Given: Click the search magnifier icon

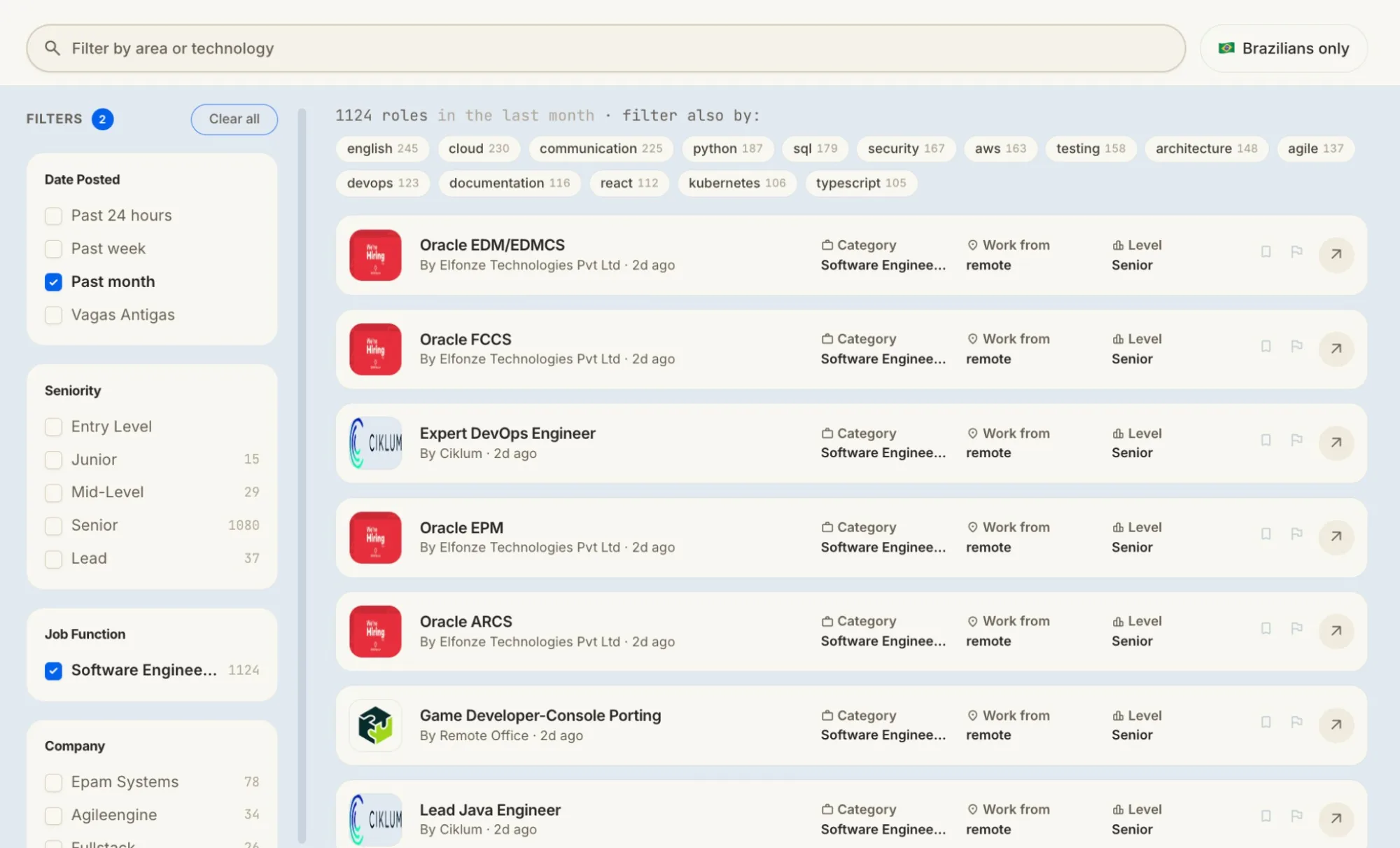Looking at the screenshot, I should click(52, 48).
